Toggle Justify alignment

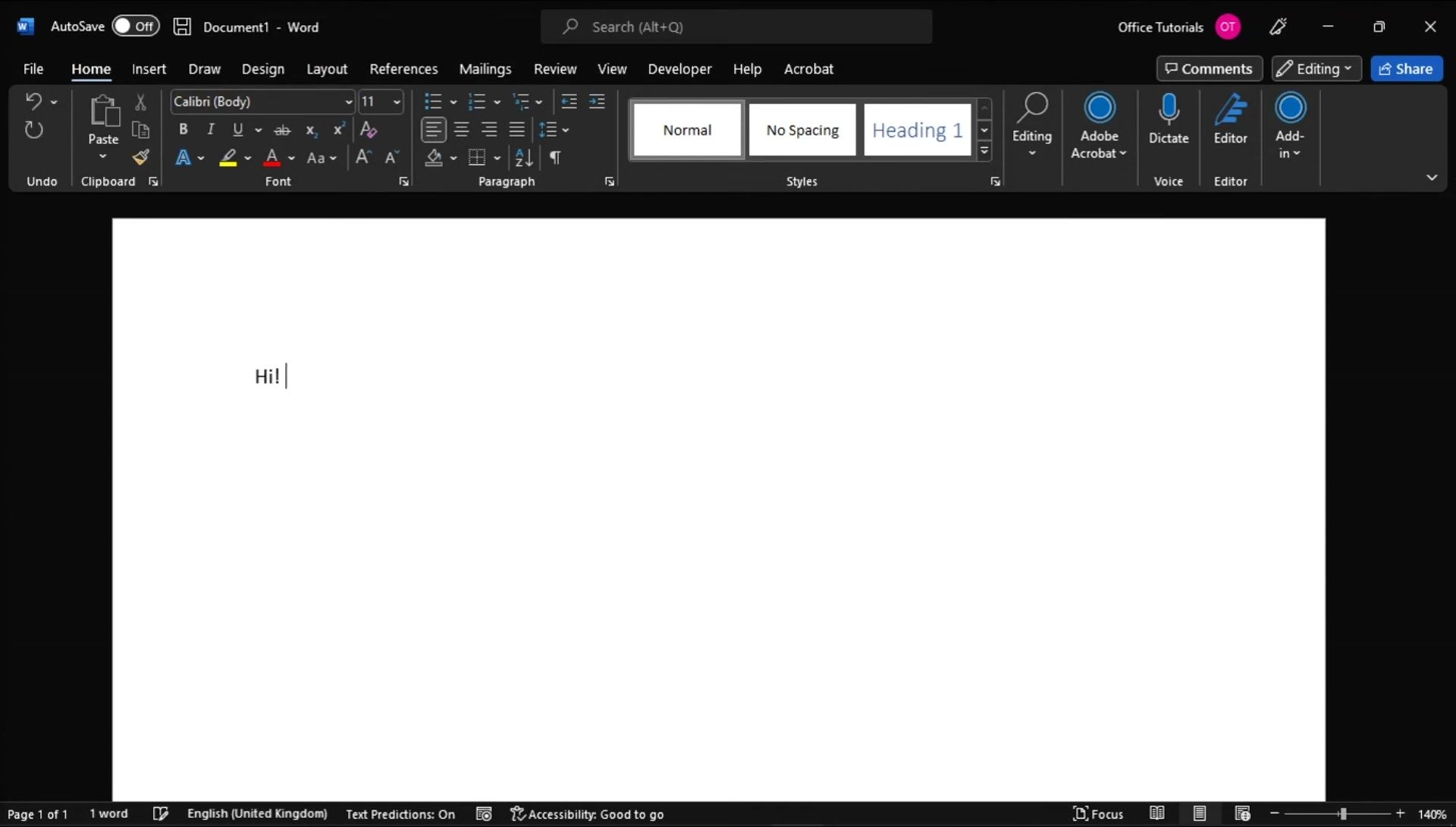click(517, 130)
